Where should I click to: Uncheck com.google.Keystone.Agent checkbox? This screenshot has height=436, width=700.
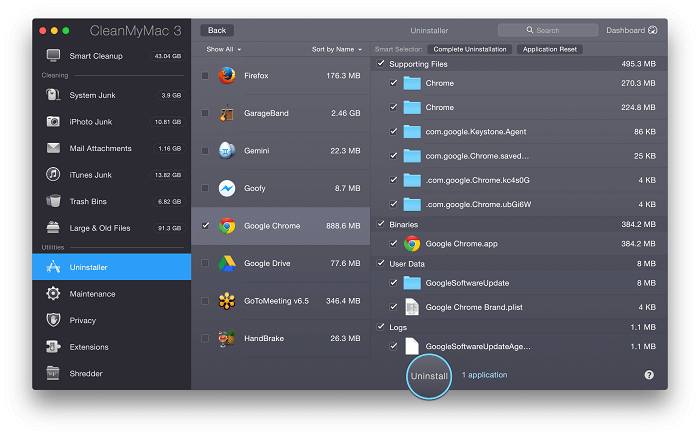[x=393, y=131]
